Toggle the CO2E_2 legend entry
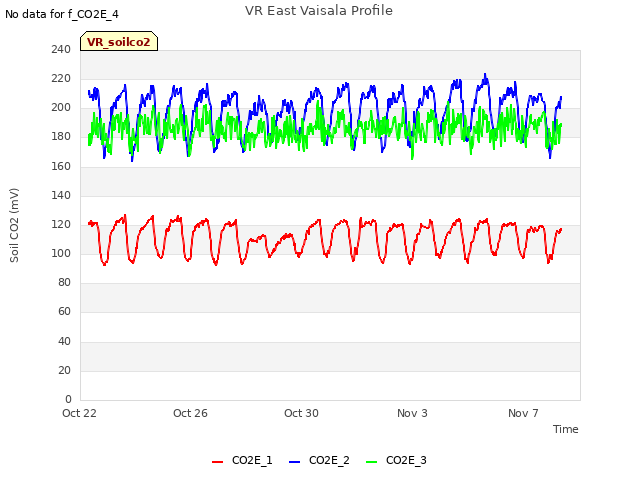This screenshot has height=480, width=640. (x=319, y=460)
